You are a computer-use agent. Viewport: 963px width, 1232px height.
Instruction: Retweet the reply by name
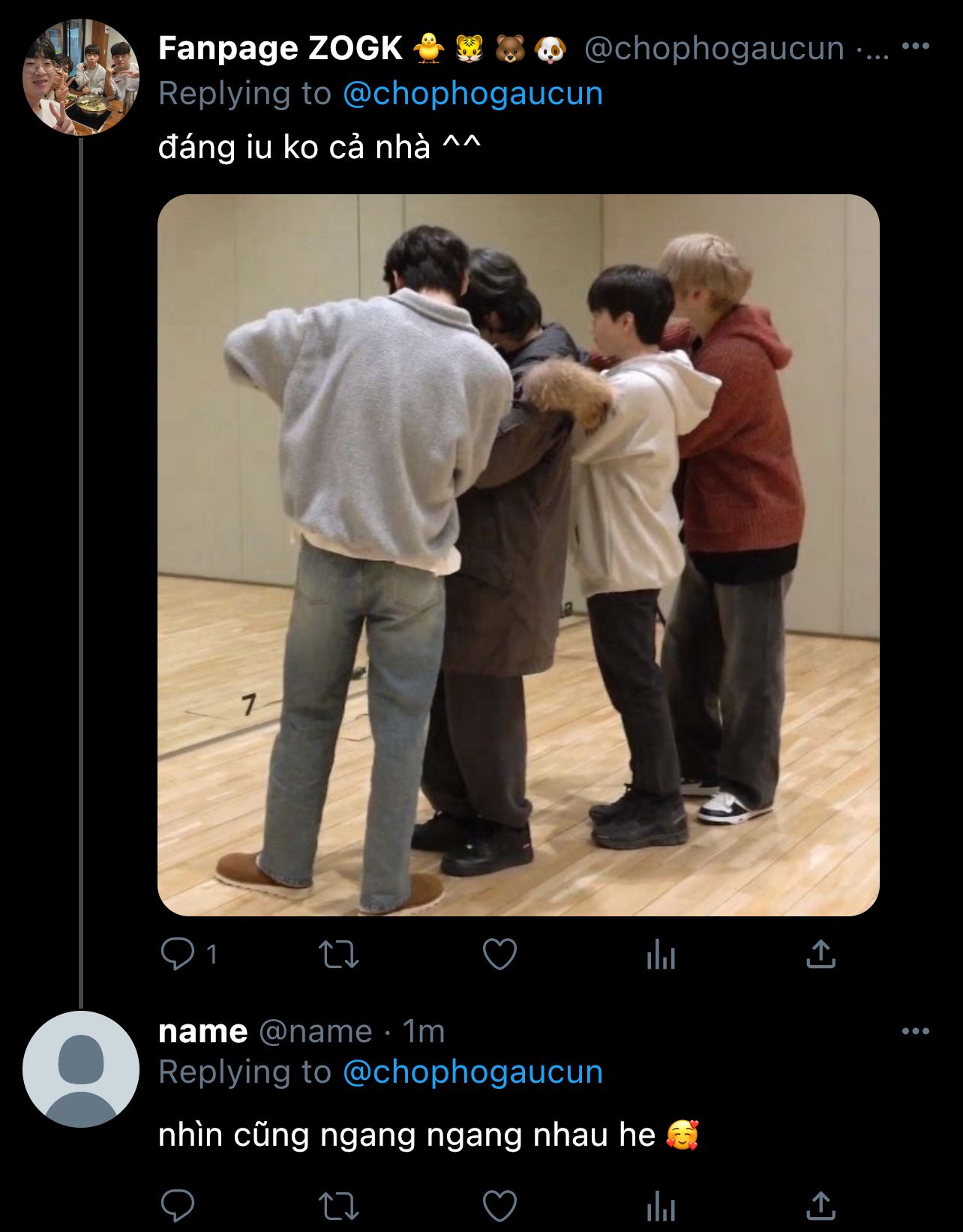tap(338, 1206)
